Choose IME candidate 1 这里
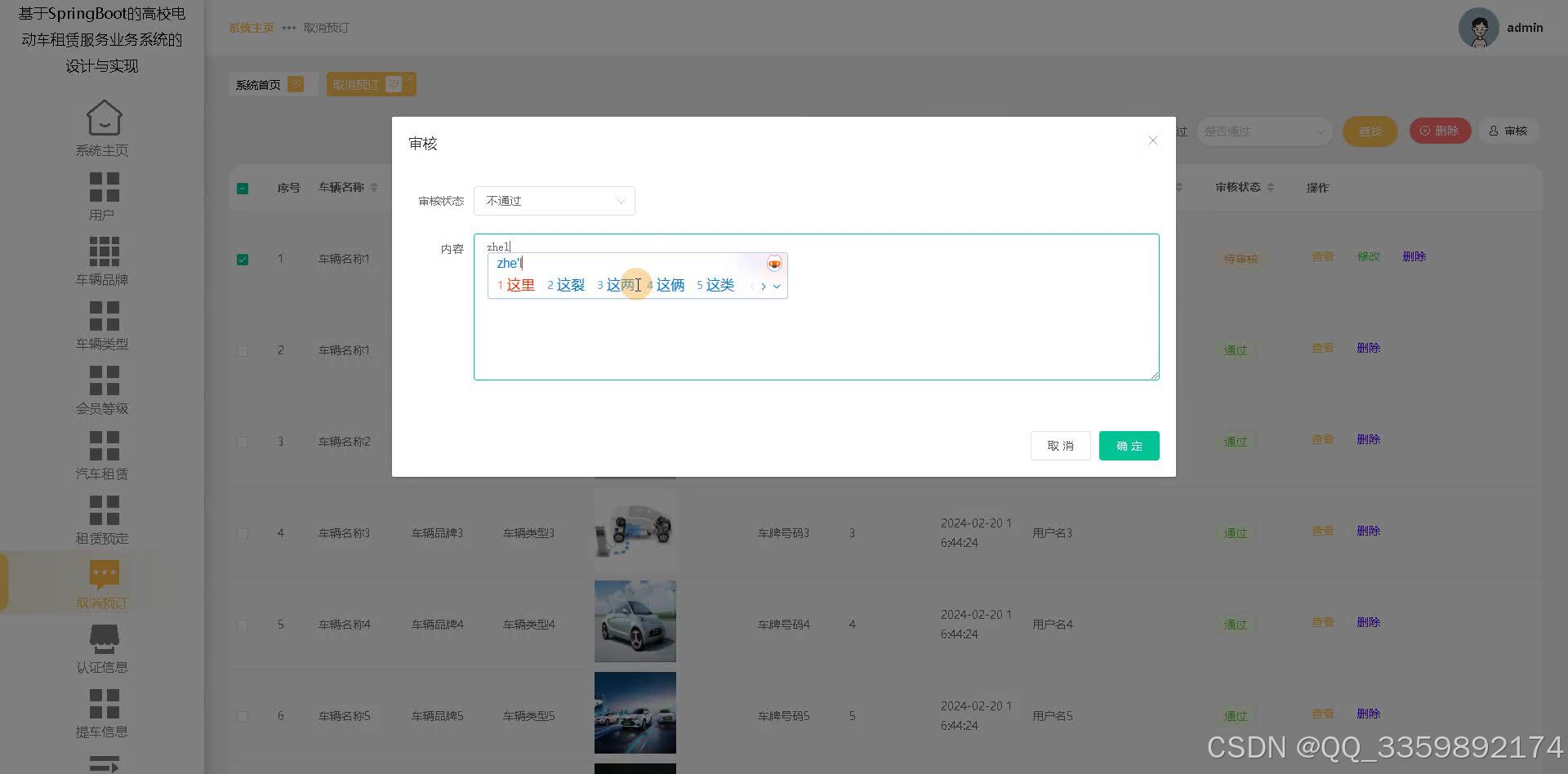The height and width of the screenshot is (774, 1568). pos(516,285)
